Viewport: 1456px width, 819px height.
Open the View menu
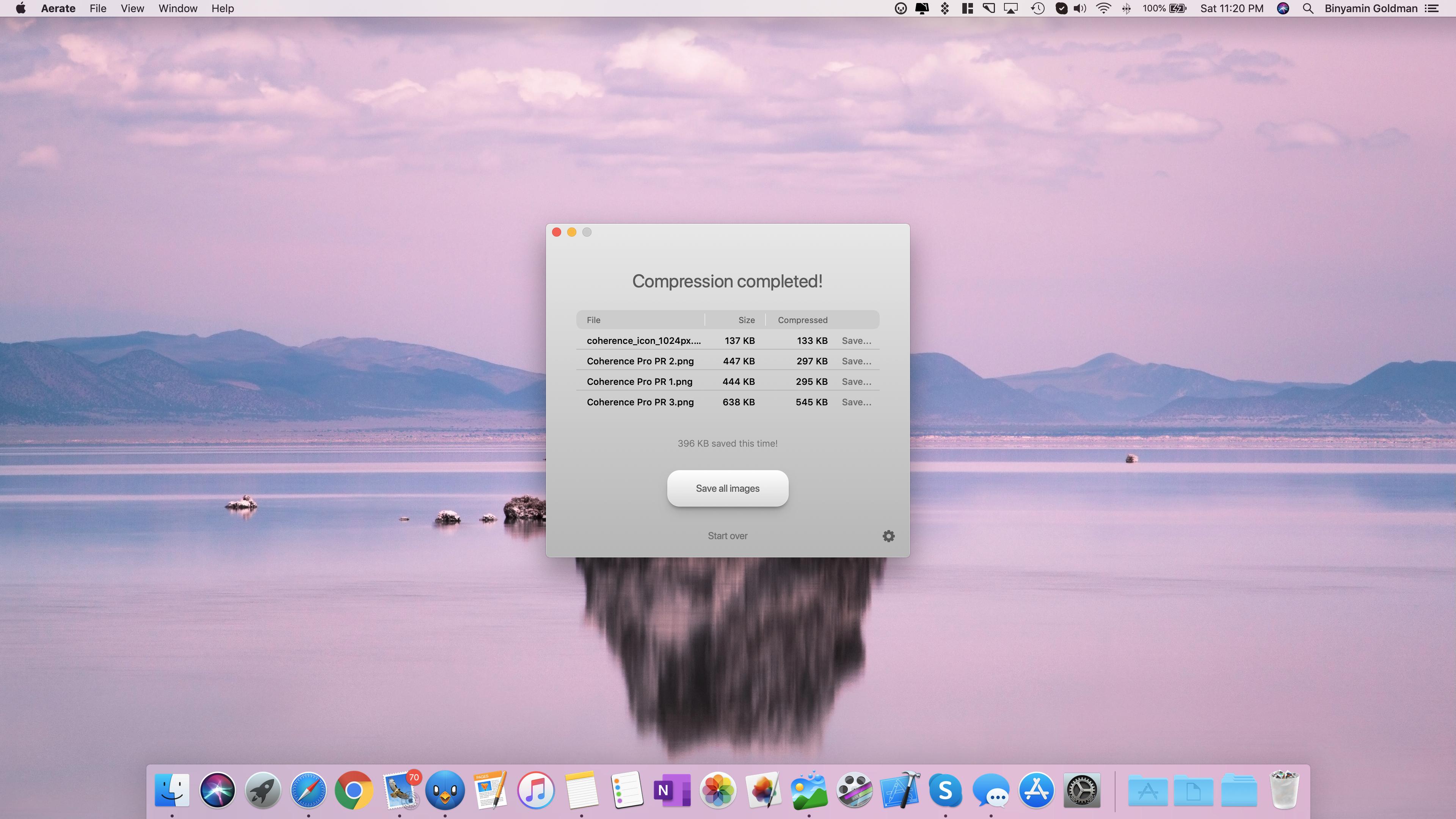132,8
